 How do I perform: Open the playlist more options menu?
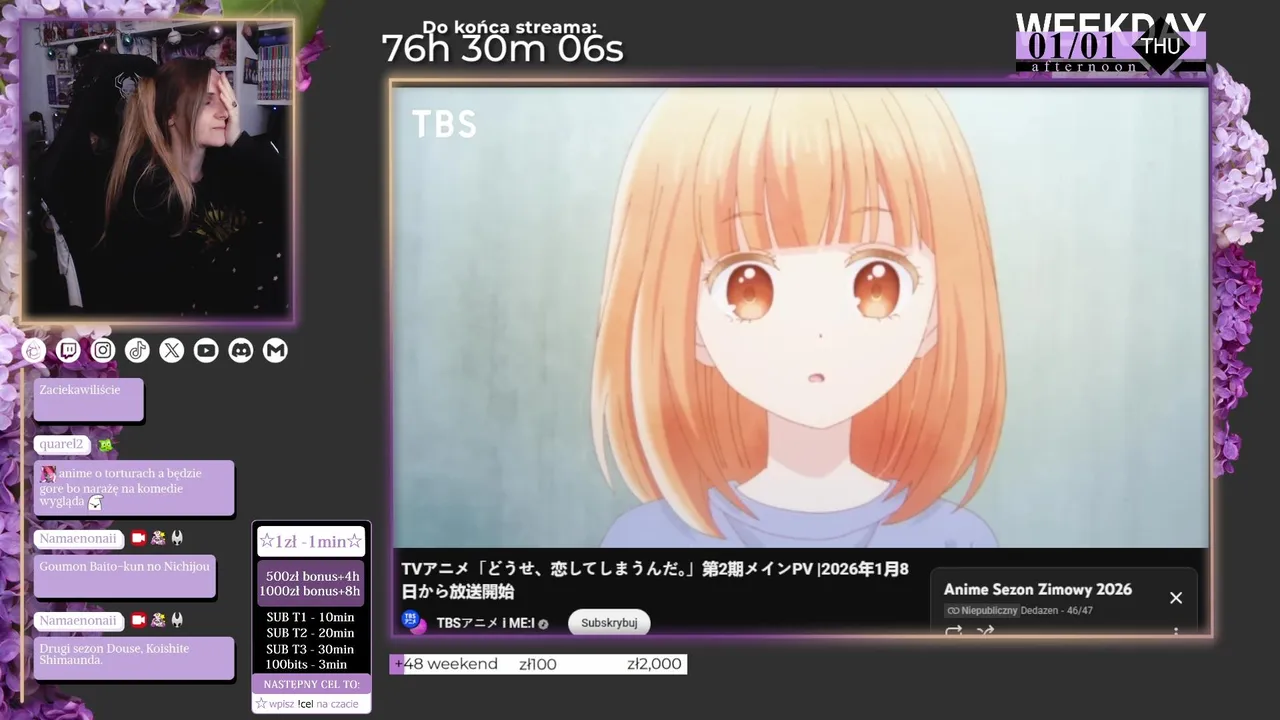[x=1176, y=632]
